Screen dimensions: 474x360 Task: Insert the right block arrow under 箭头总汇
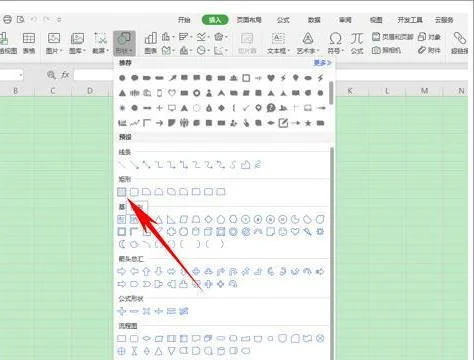pos(122,272)
